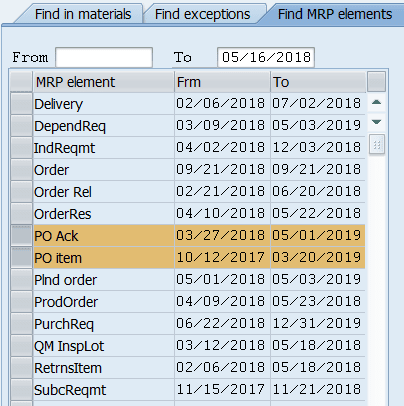Select the Delivery row using its row selector
This screenshot has width=404, height=406.
22,104
